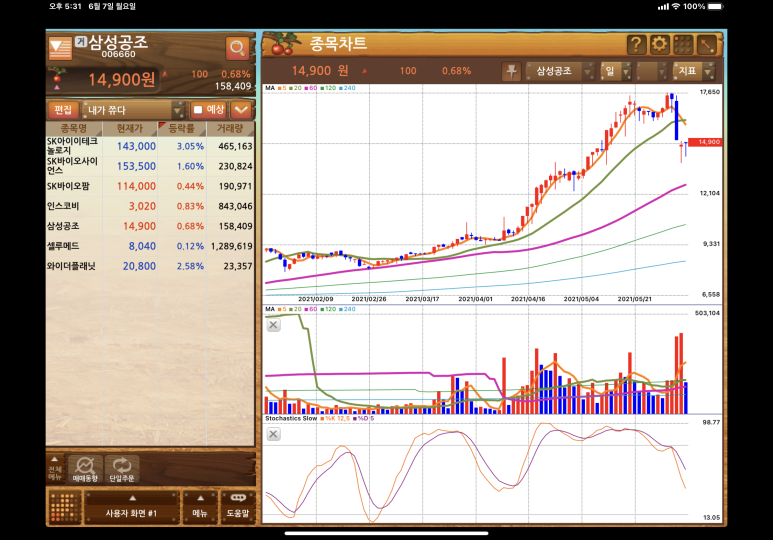Click volume 1,289,619 cell
Viewport: 773px width, 540px height.
232,246
